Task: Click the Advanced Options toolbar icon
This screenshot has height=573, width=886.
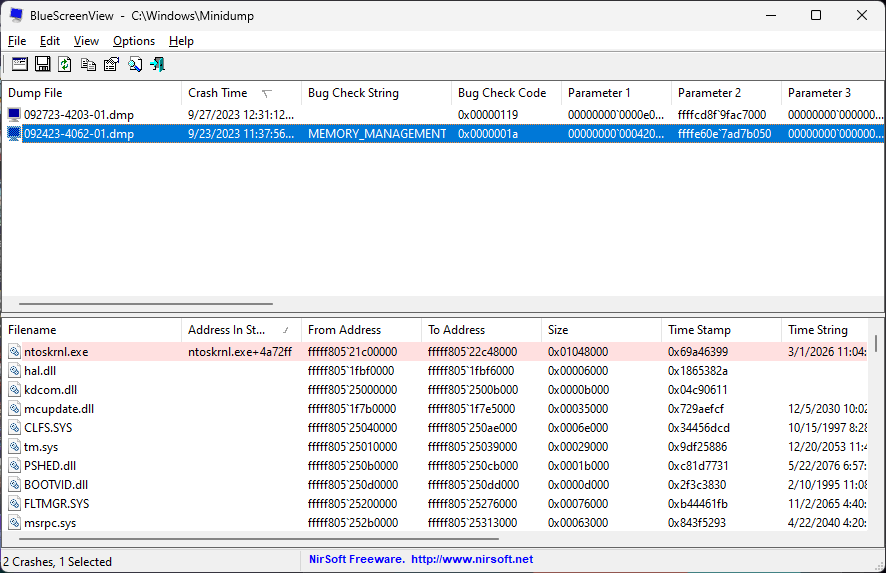Action: pyautogui.click(x=19, y=64)
